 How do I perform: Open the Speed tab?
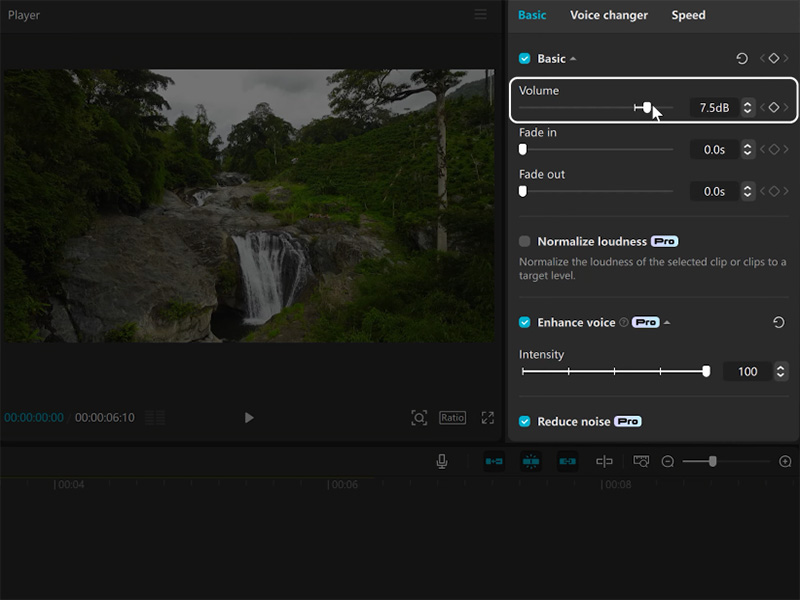(688, 15)
